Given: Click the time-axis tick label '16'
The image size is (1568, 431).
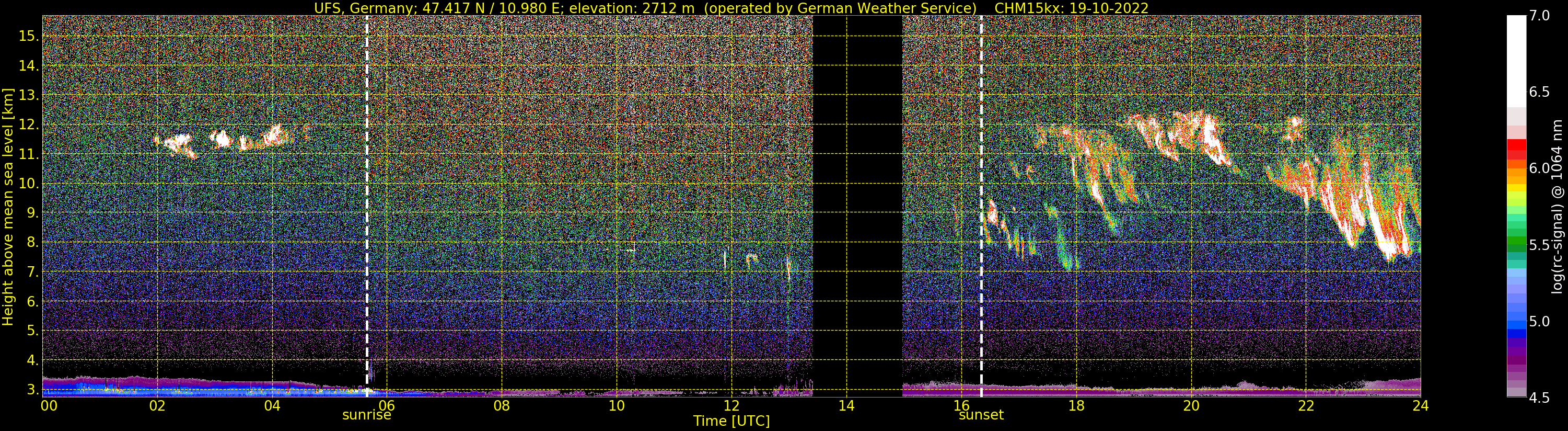Looking at the screenshot, I should click(961, 405).
